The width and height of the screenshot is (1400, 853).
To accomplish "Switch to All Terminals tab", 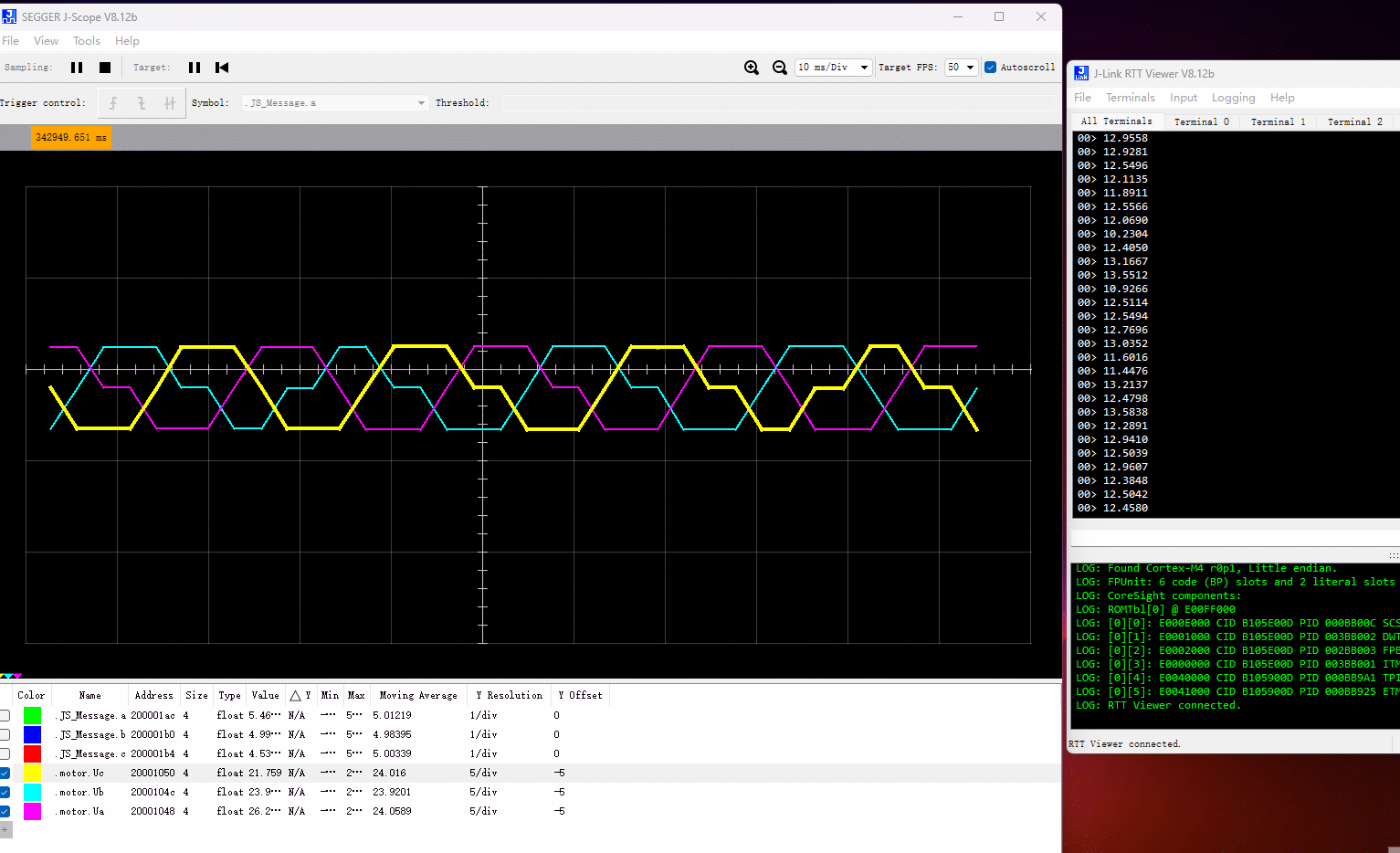I will (1116, 121).
